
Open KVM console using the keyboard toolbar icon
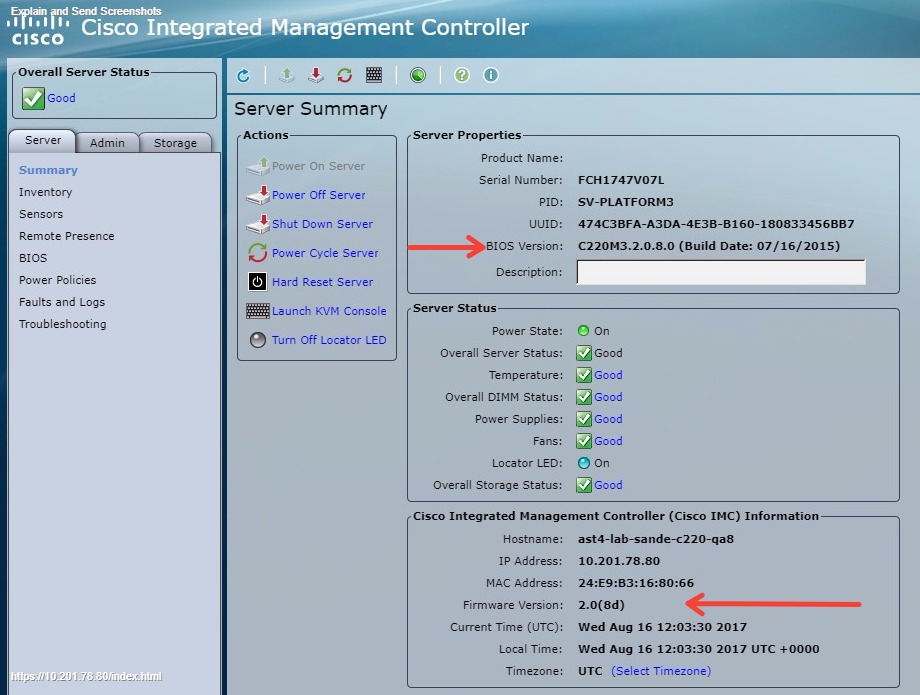click(373, 74)
